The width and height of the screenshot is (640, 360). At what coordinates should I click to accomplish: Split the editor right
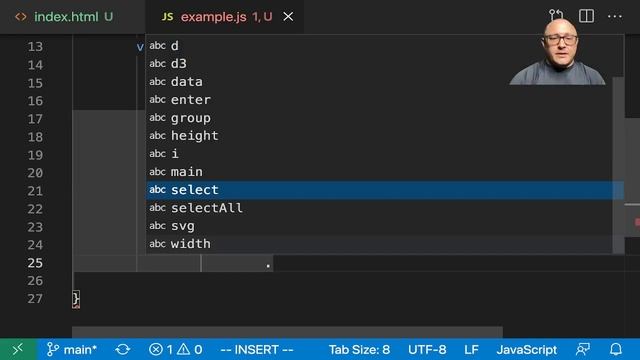[x=586, y=16]
